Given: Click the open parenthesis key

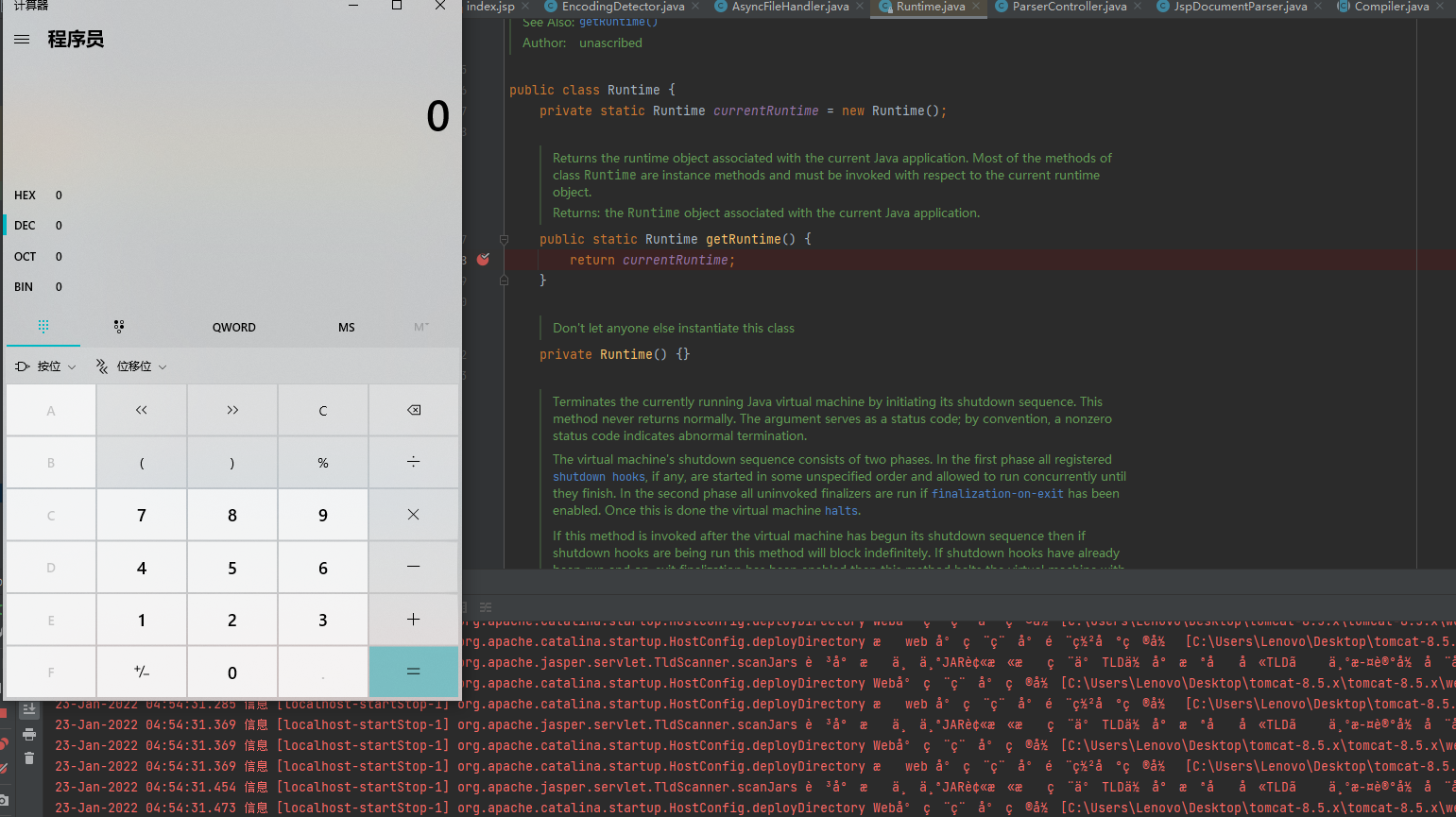Looking at the screenshot, I should point(142,463).
